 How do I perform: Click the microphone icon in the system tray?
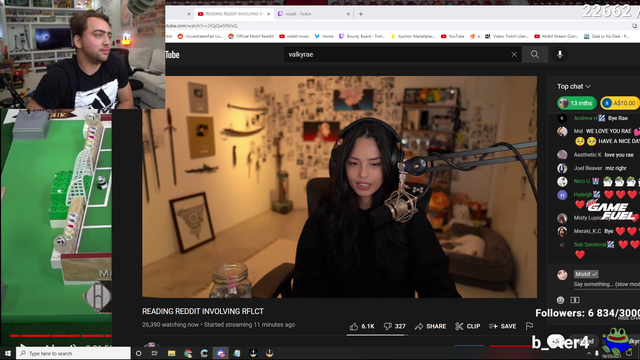[597, 353]
